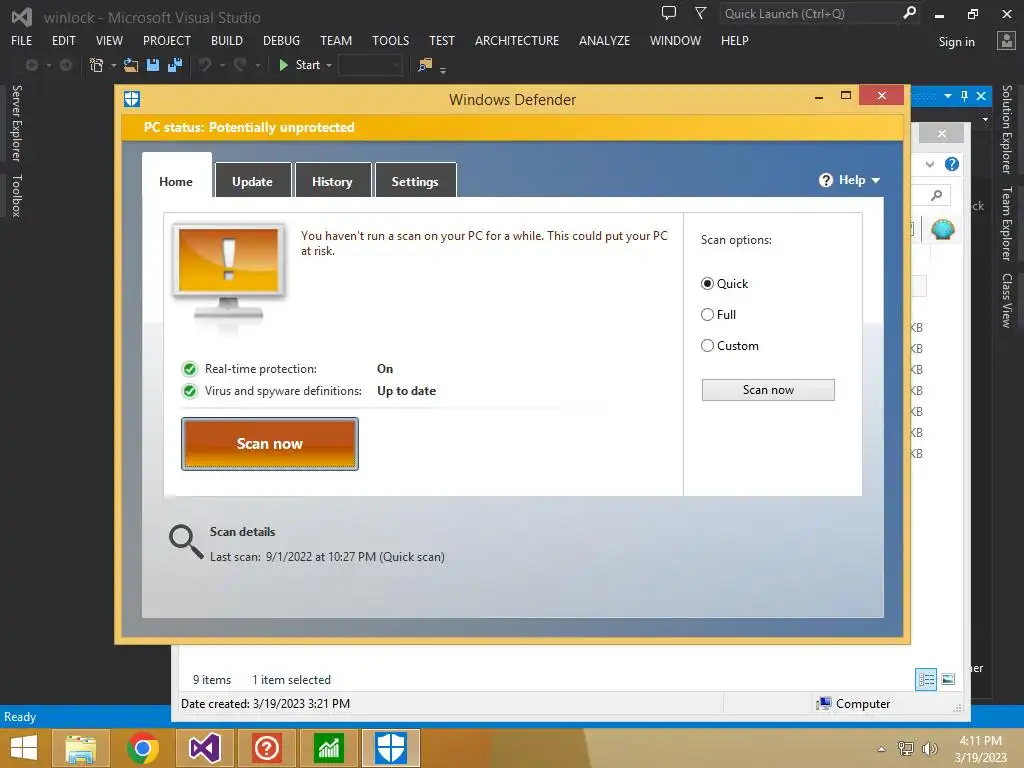Click the Quick Launch search magnifier icon
Viewport: 1024px width, 768px height.
909,13
